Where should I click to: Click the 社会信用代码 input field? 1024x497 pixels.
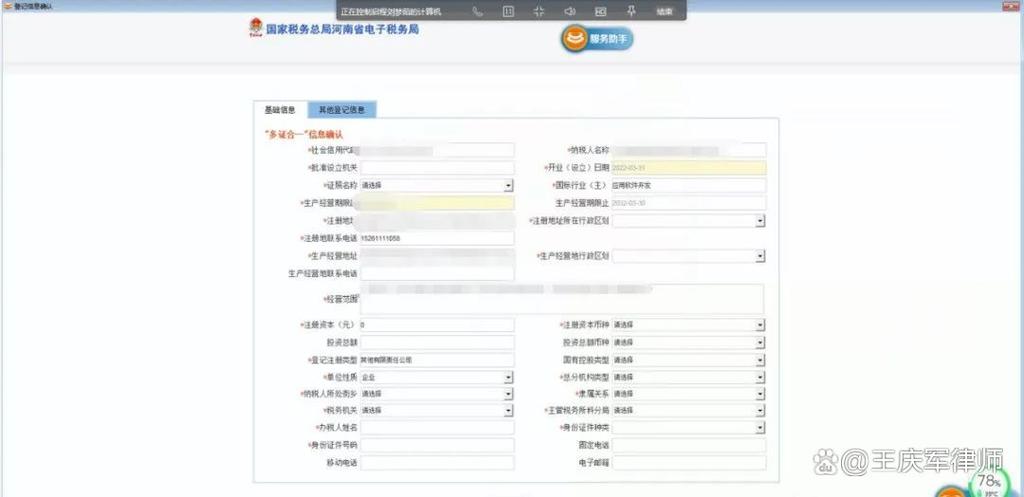pos(437,150)
